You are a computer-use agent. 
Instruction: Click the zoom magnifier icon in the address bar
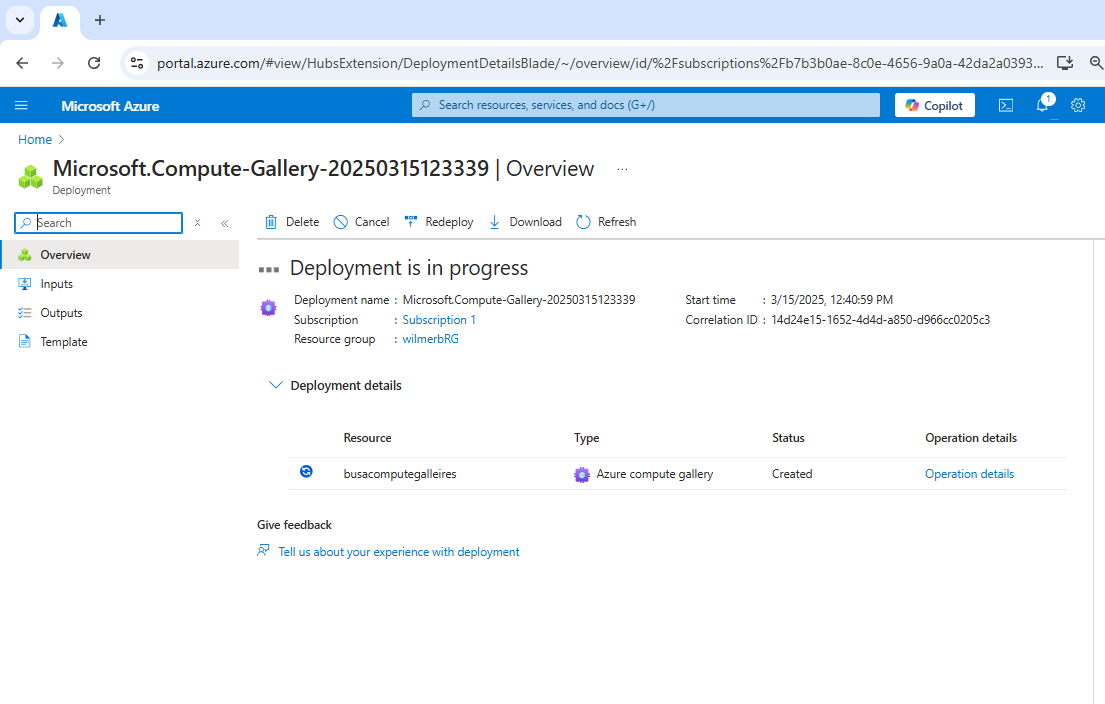pyautogui.click(x=1096, y=63)
